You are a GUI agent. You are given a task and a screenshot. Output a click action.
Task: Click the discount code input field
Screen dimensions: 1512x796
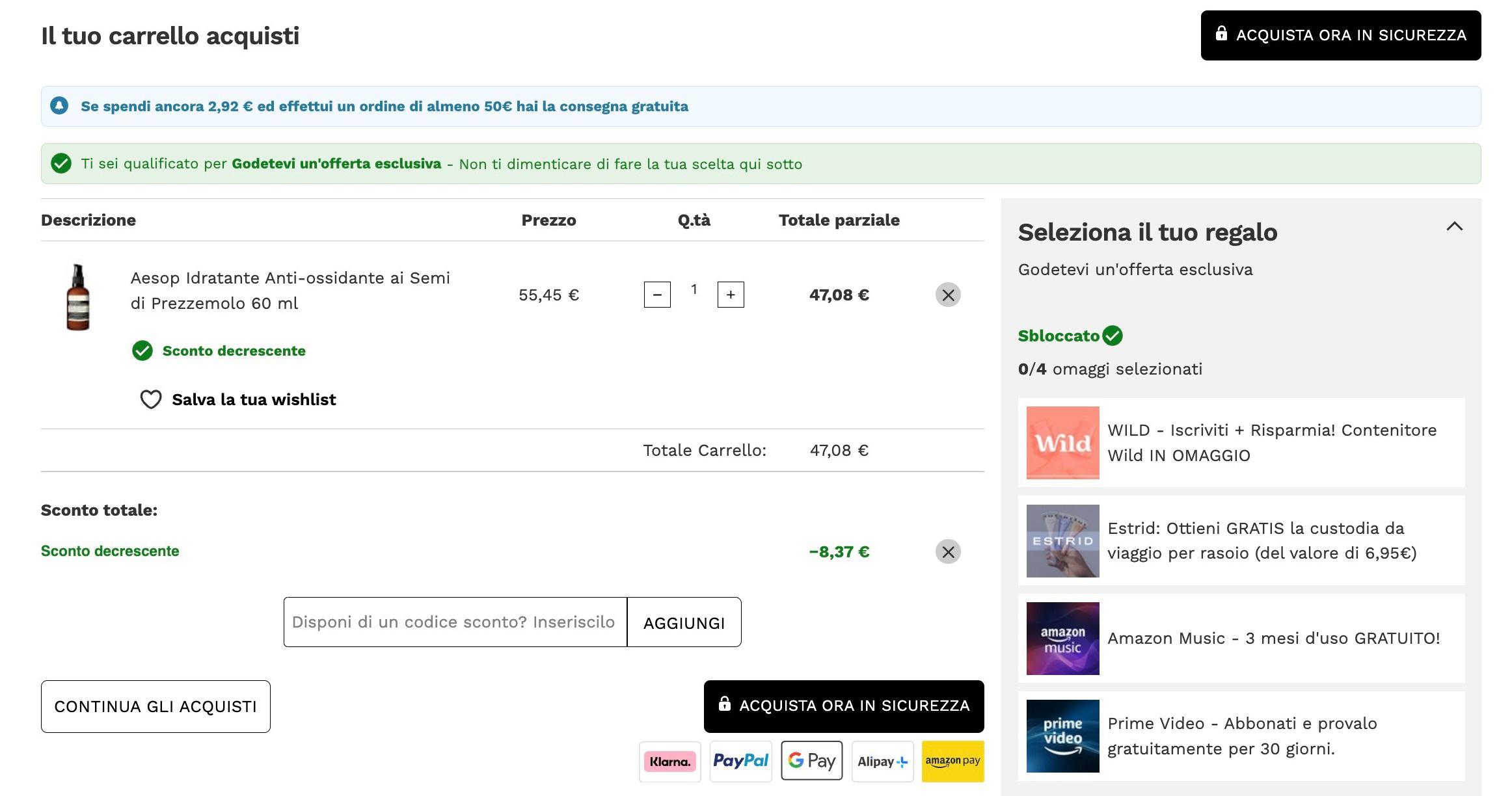pyautogui.click(x=455, y=622)
